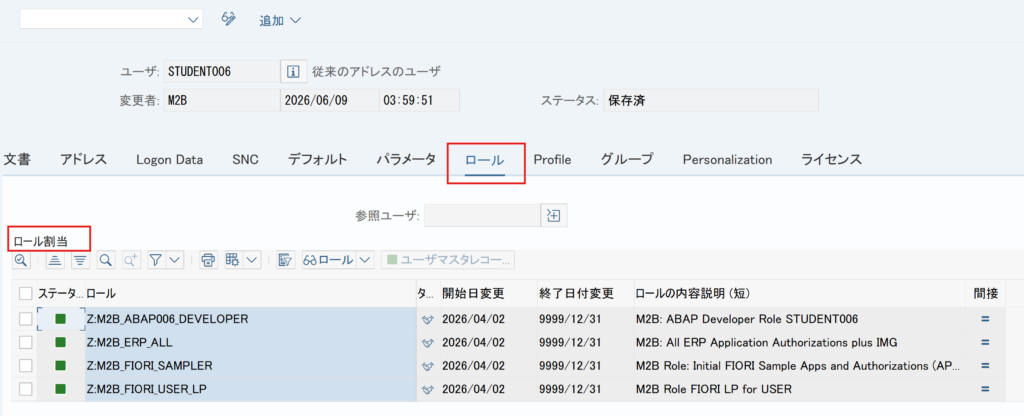Image resolution: width=1024 pixels, height=416 pixels.
Task: Click the edit glasses-pencil icon at top
Action: 229,19
